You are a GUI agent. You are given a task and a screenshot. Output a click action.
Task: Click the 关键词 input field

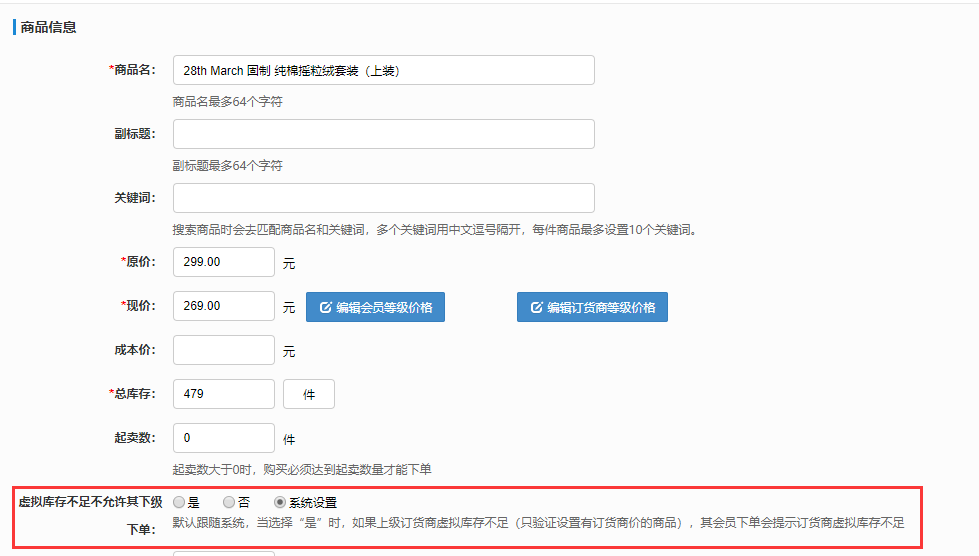[x=383, y=198]
